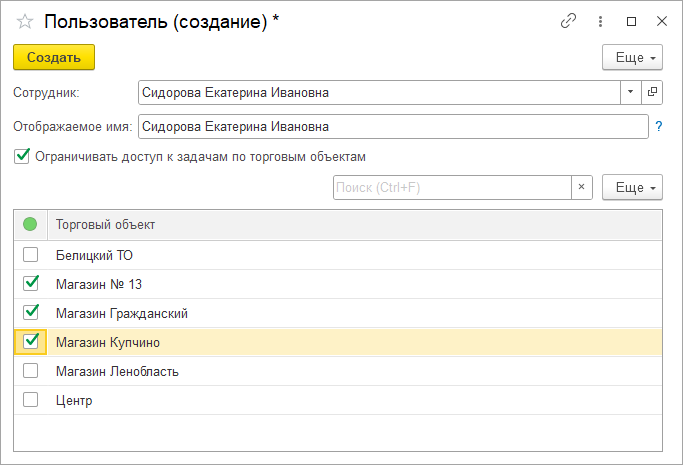Select the Белицкий ТО row text
The image size is (683, 465).
(94, 255)
